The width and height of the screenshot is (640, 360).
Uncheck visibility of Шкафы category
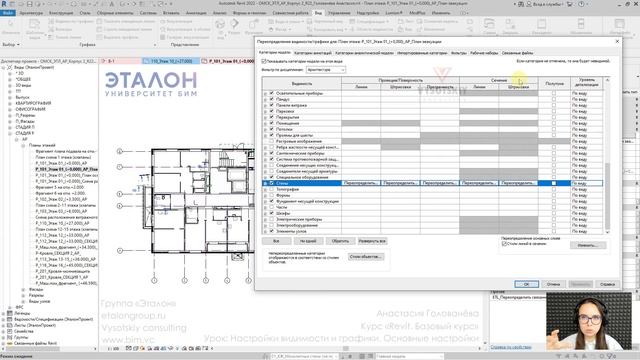click(x=272, y=213)
